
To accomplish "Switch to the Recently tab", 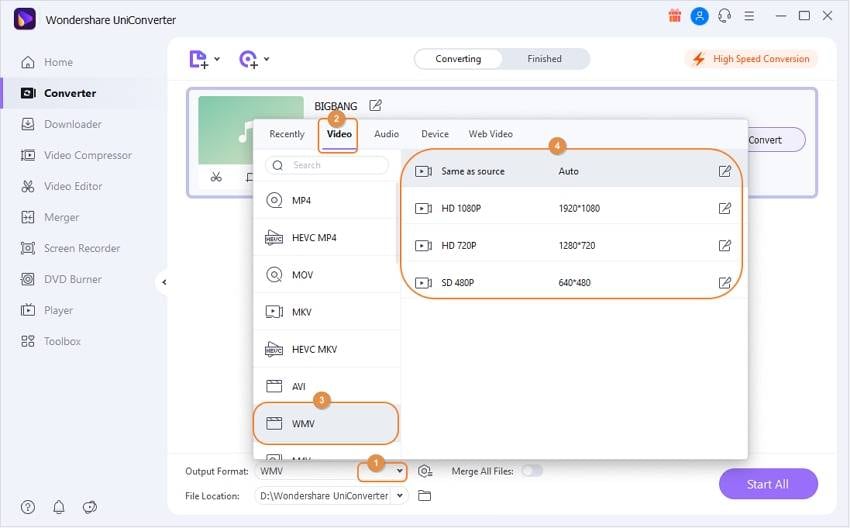I will [x=287, y=134].
